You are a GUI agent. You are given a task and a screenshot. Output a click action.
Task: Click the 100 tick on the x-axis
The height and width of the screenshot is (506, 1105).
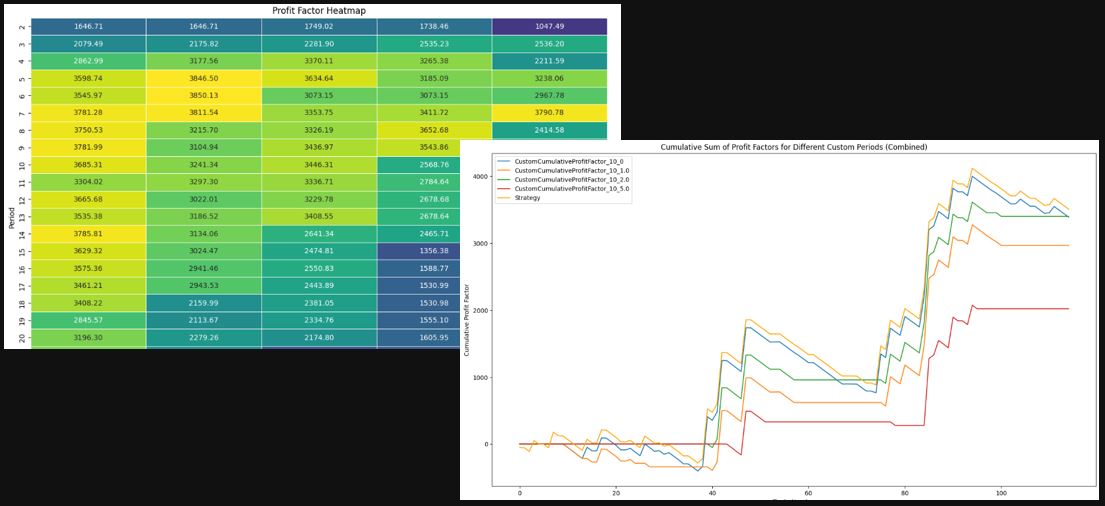1000,493
